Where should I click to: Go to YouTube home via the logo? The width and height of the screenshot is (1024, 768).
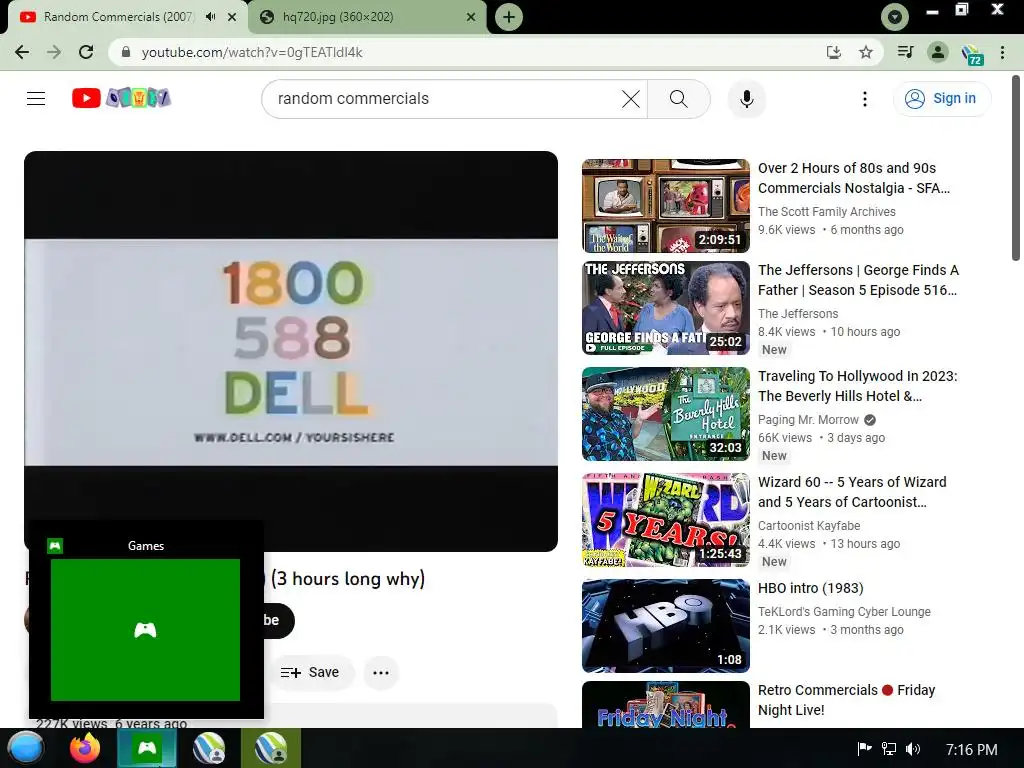click(x=121, y=98)
